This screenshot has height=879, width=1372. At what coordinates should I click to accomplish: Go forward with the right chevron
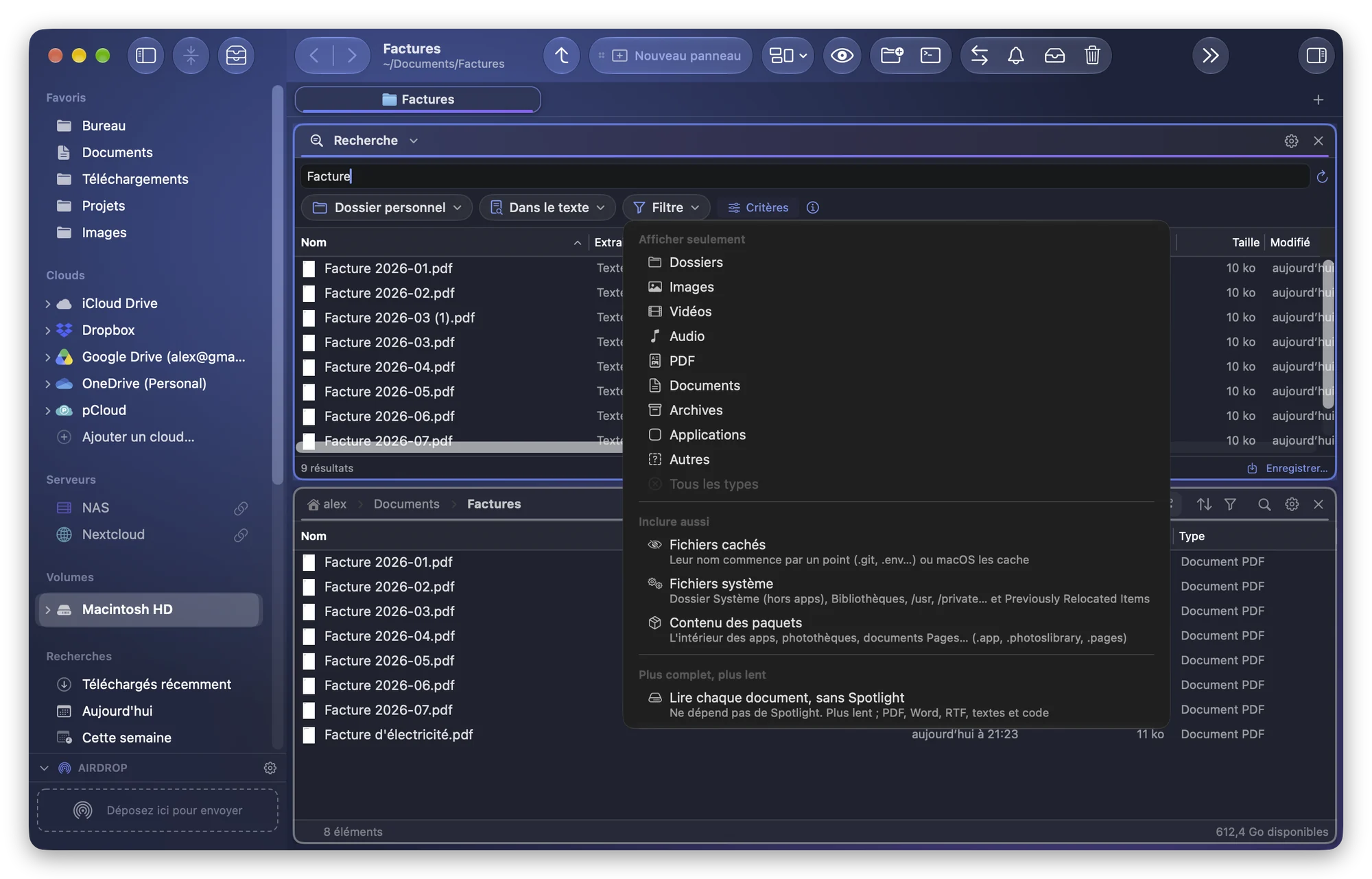click(x=351, y=56)
